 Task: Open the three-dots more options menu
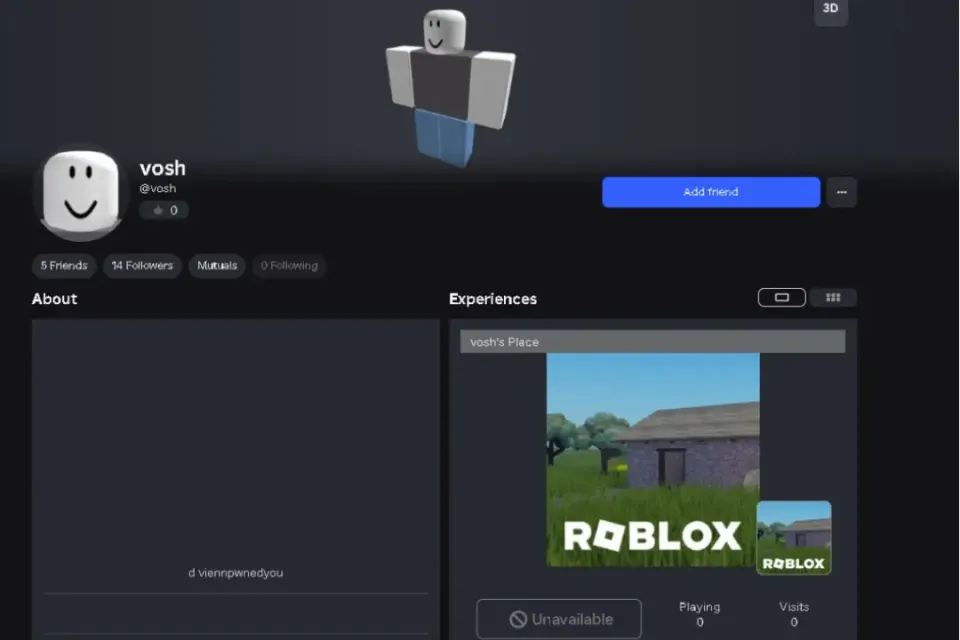[x=842, y=192]
